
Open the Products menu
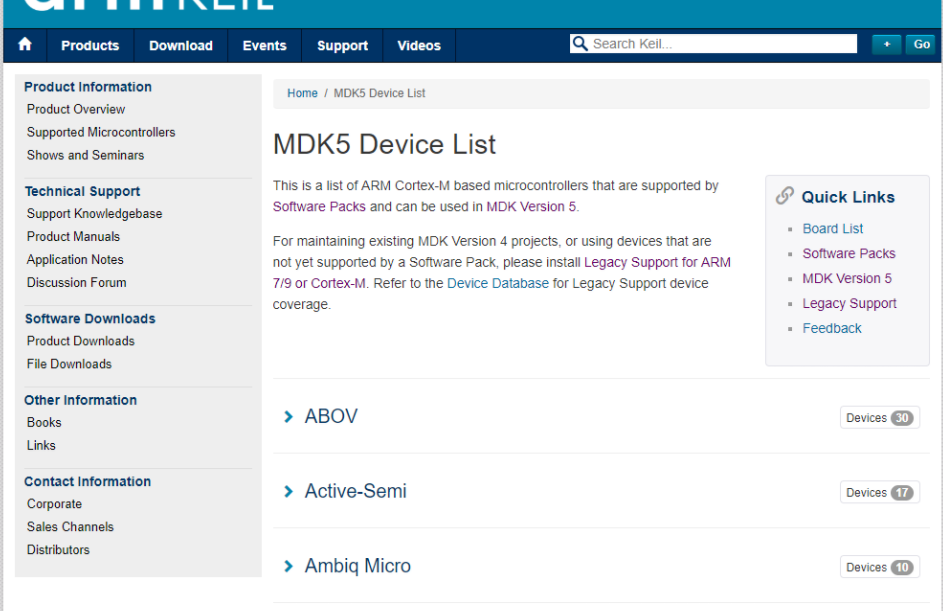pyautogui.click(x=90, y=46)
